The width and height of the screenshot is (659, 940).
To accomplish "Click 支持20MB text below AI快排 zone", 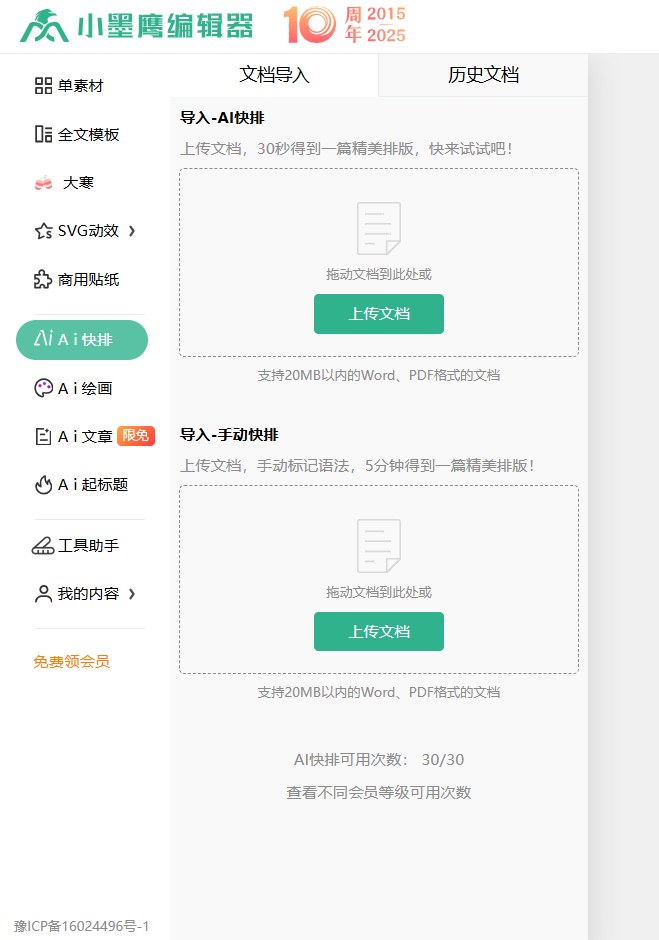I will [379, 375].
